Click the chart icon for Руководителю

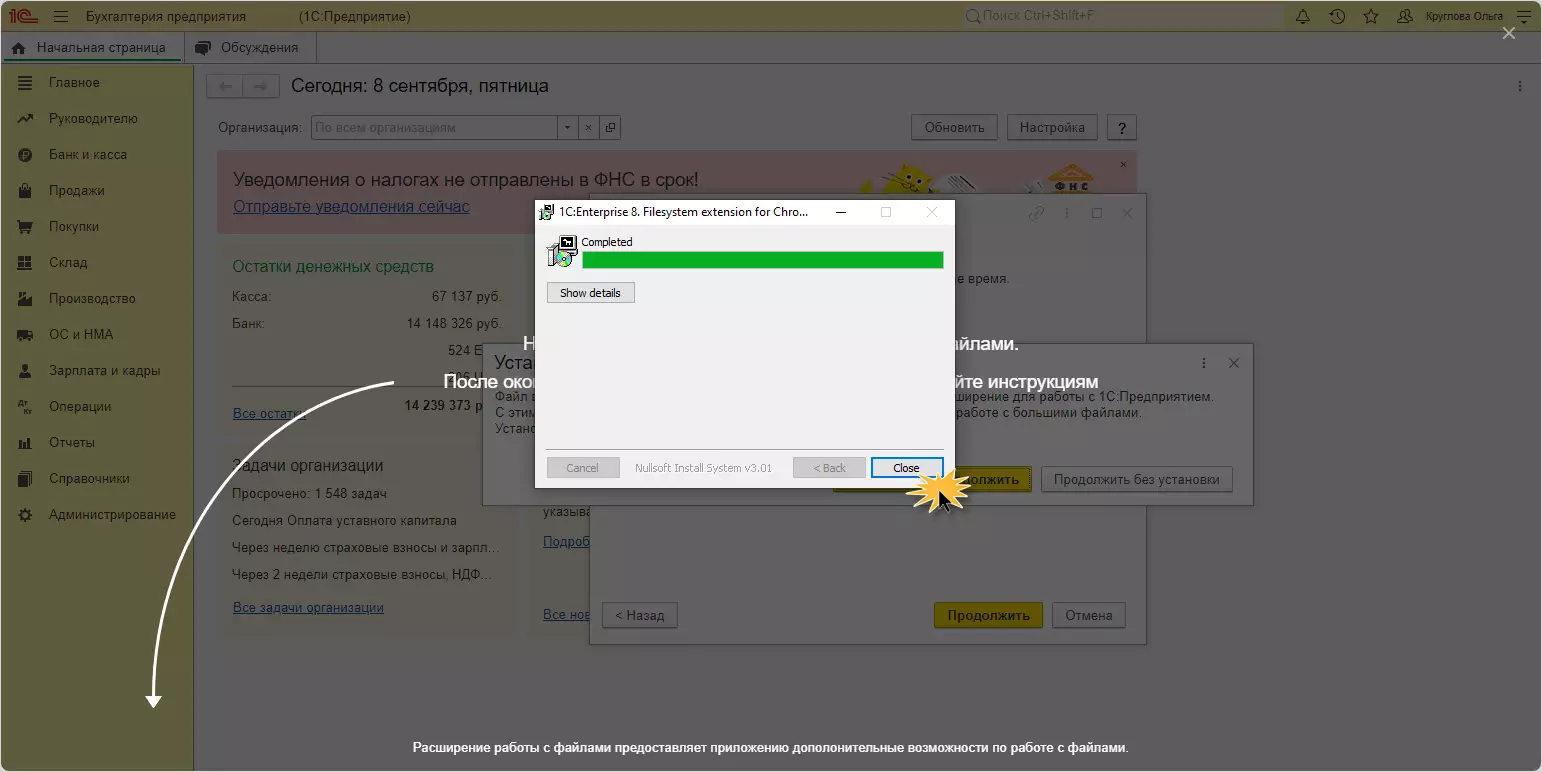click(26, 119)
